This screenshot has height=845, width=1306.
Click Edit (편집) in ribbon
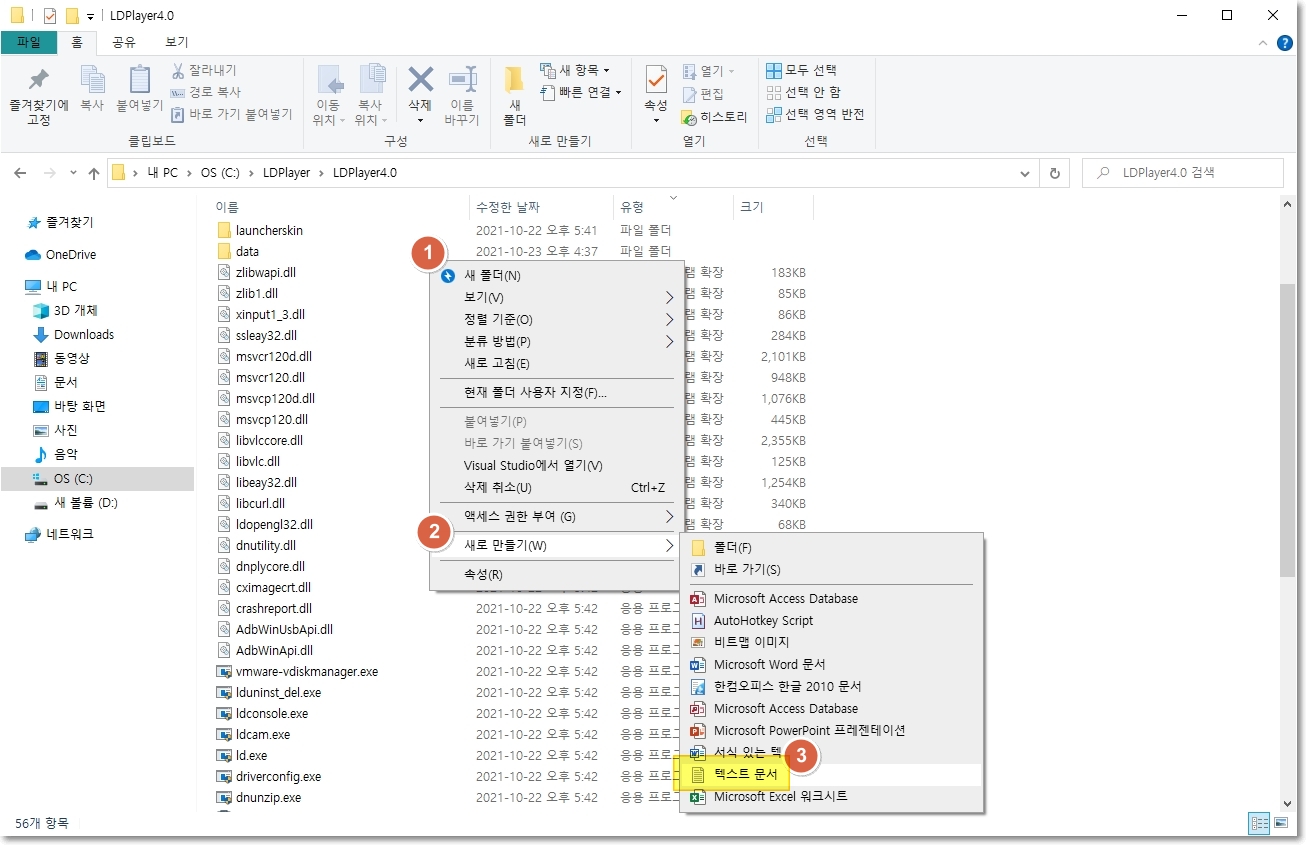[x=703, y=94]
